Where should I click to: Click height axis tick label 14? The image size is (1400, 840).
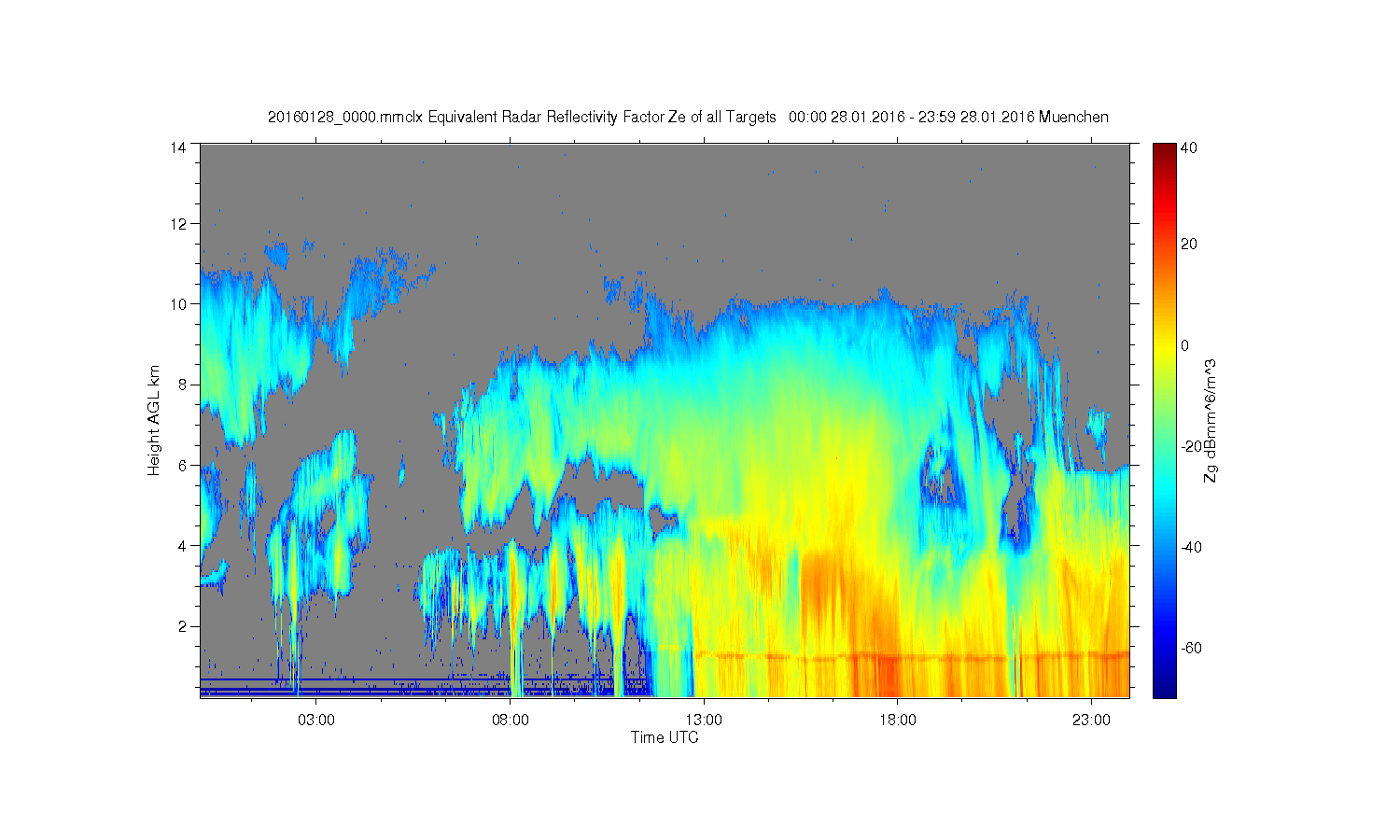click(x=177, y=147)
